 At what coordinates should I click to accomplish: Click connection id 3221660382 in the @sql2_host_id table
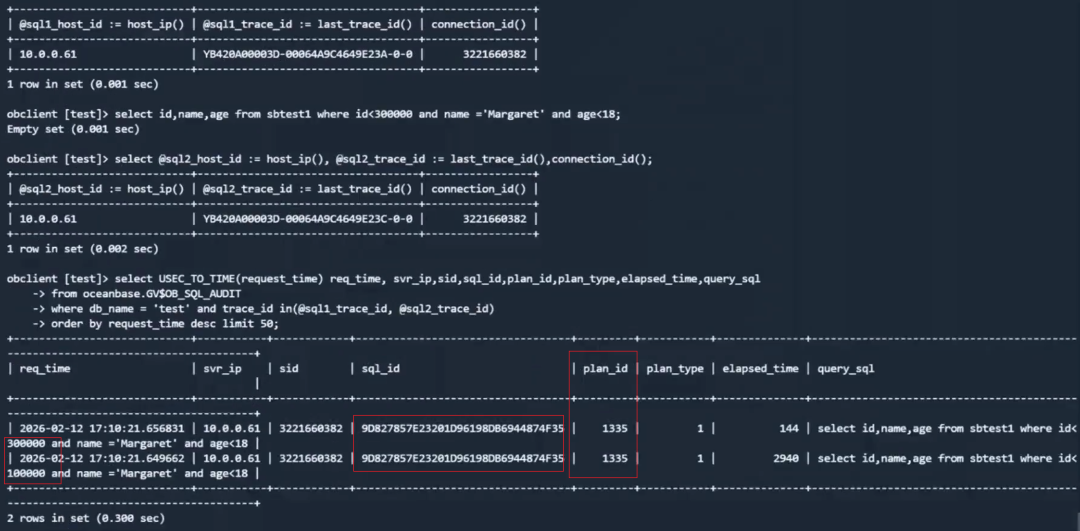(497, 219)
